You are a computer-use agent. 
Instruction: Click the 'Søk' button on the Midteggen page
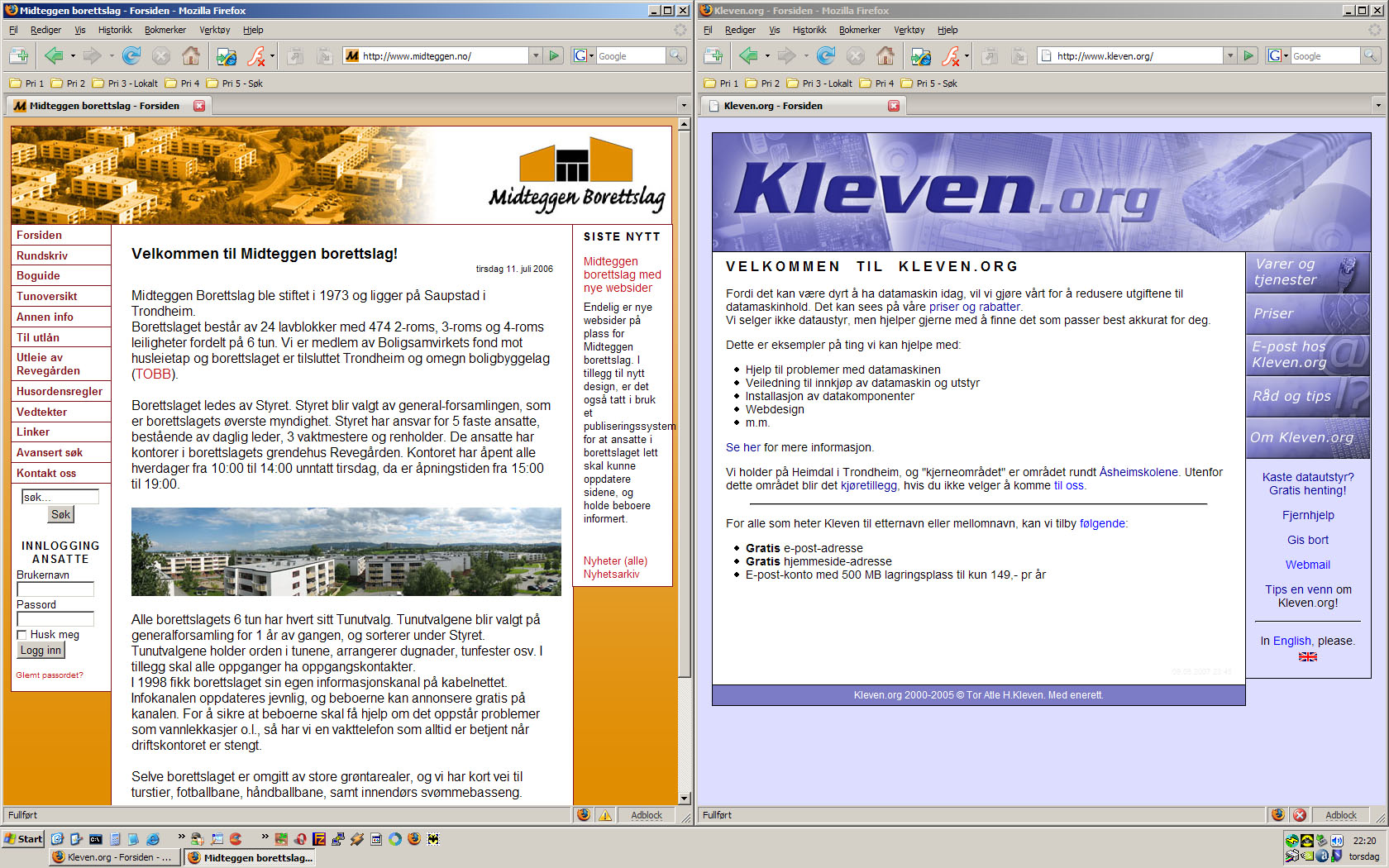[61, 514]
